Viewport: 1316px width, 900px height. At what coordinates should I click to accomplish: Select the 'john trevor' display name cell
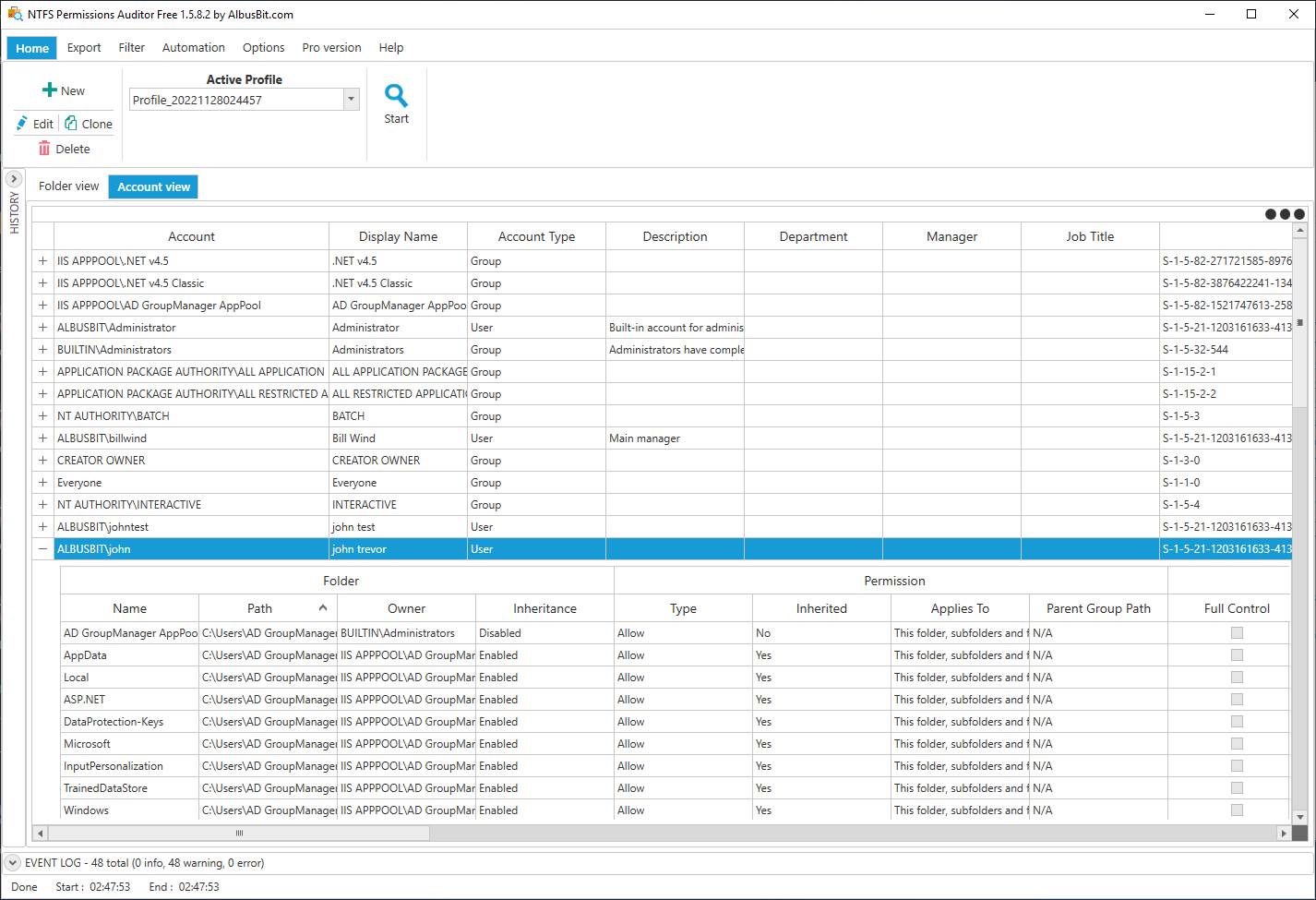[399, 549]
